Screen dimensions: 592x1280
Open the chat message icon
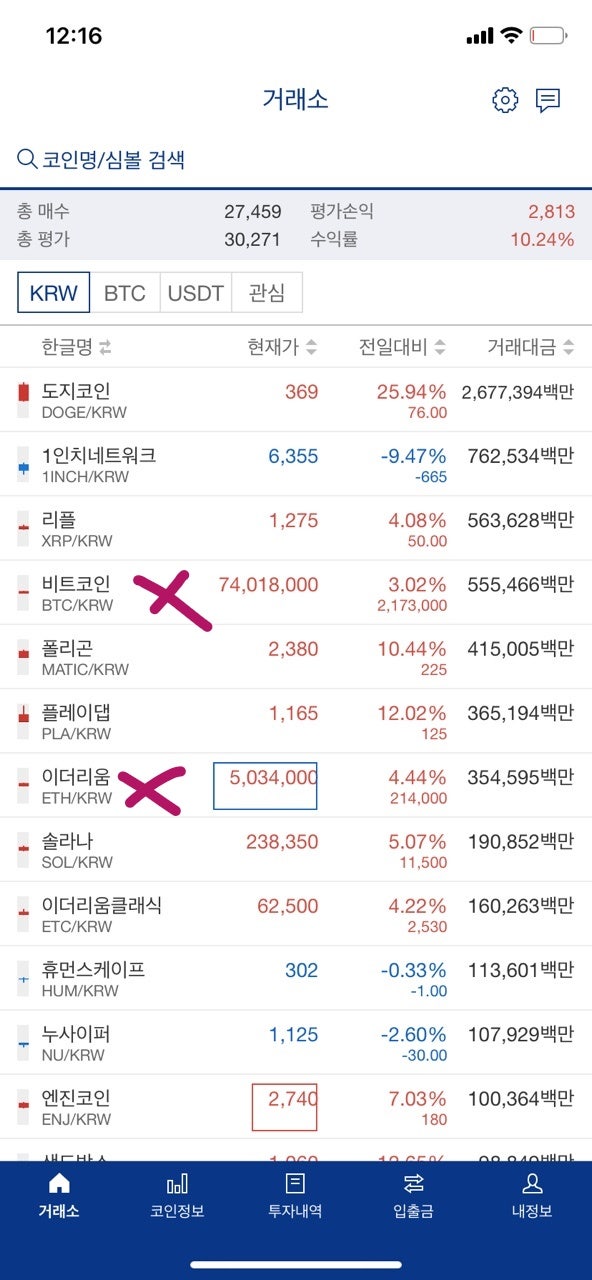(x=548, y=100)
